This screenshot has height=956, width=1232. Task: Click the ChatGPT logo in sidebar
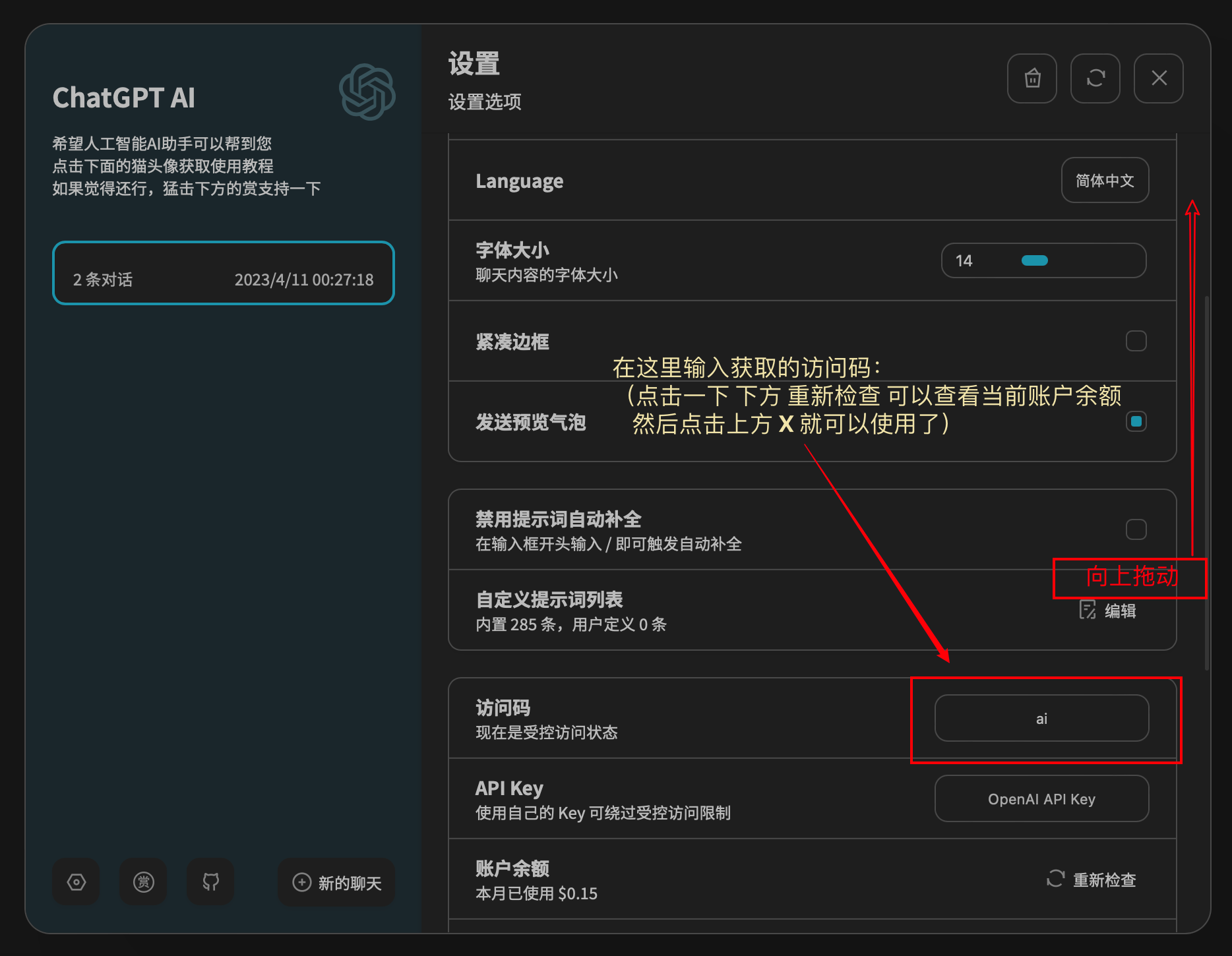tap(367, 92)
